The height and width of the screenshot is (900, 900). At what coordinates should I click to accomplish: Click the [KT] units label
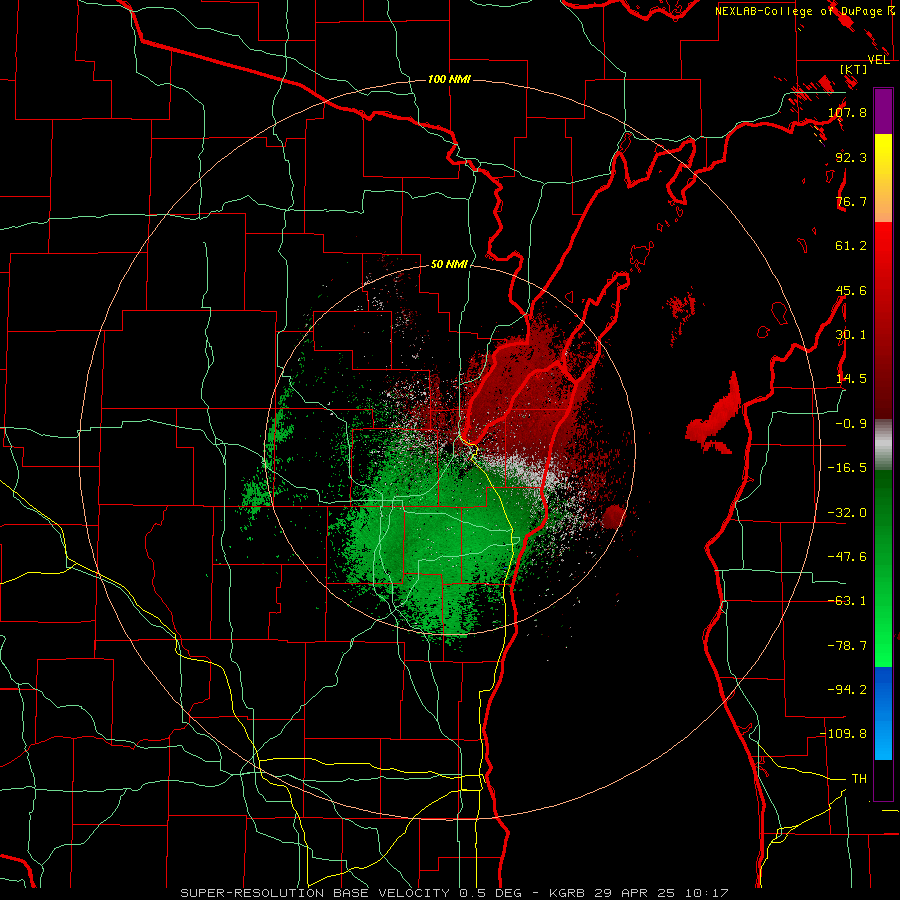[x=854, y=69]
